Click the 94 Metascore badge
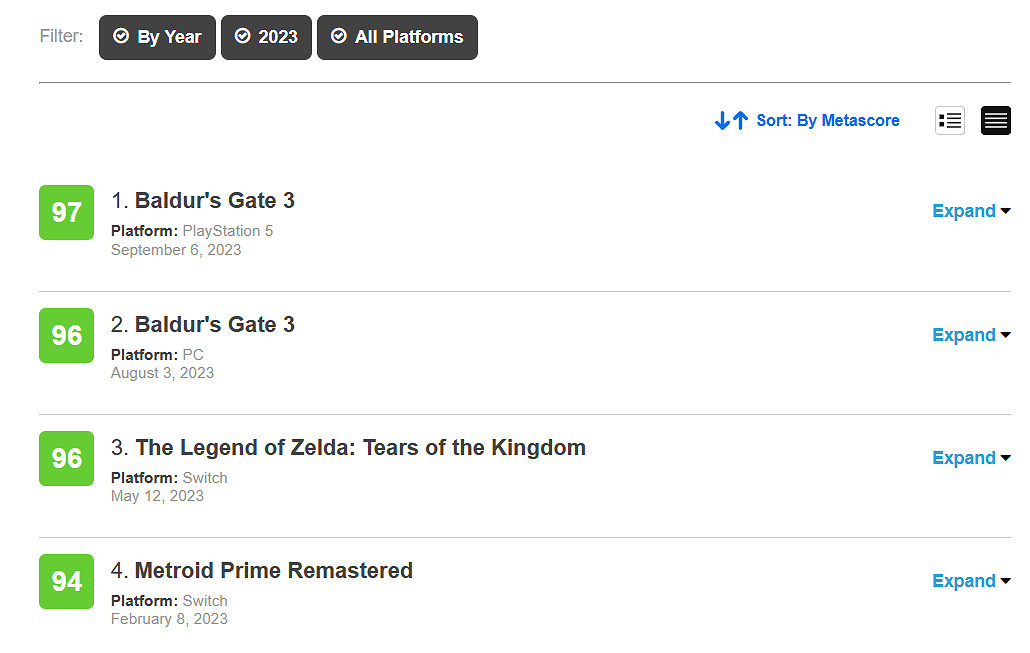Screen dimensions: 1030x653 [x=66, y=581]
